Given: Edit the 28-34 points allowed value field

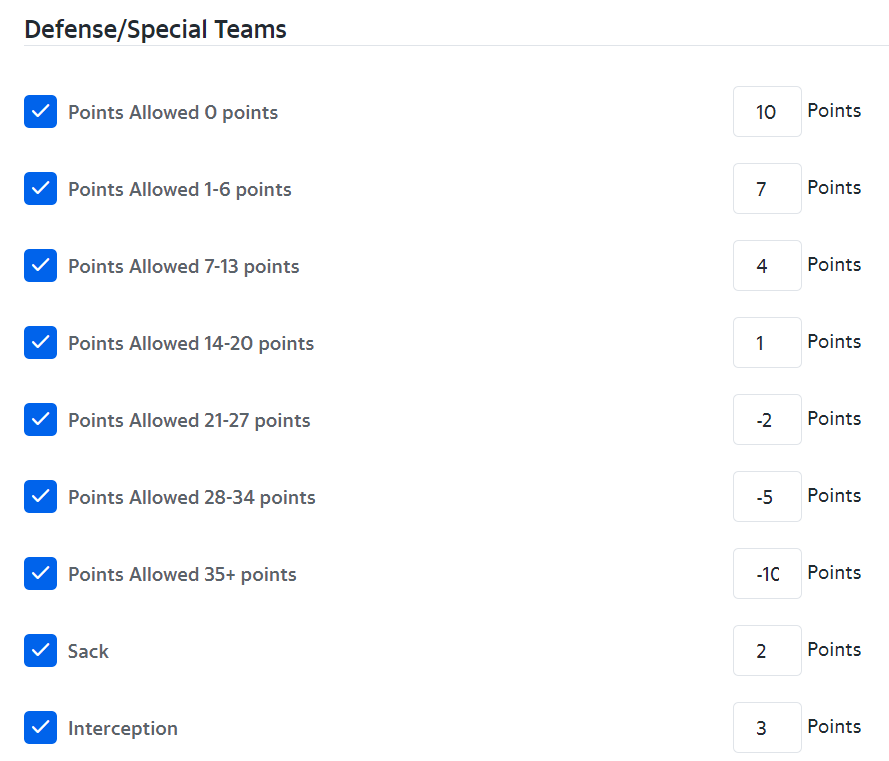Looking at the screenshot, I should pyautogui.click(x=766, y=497).
